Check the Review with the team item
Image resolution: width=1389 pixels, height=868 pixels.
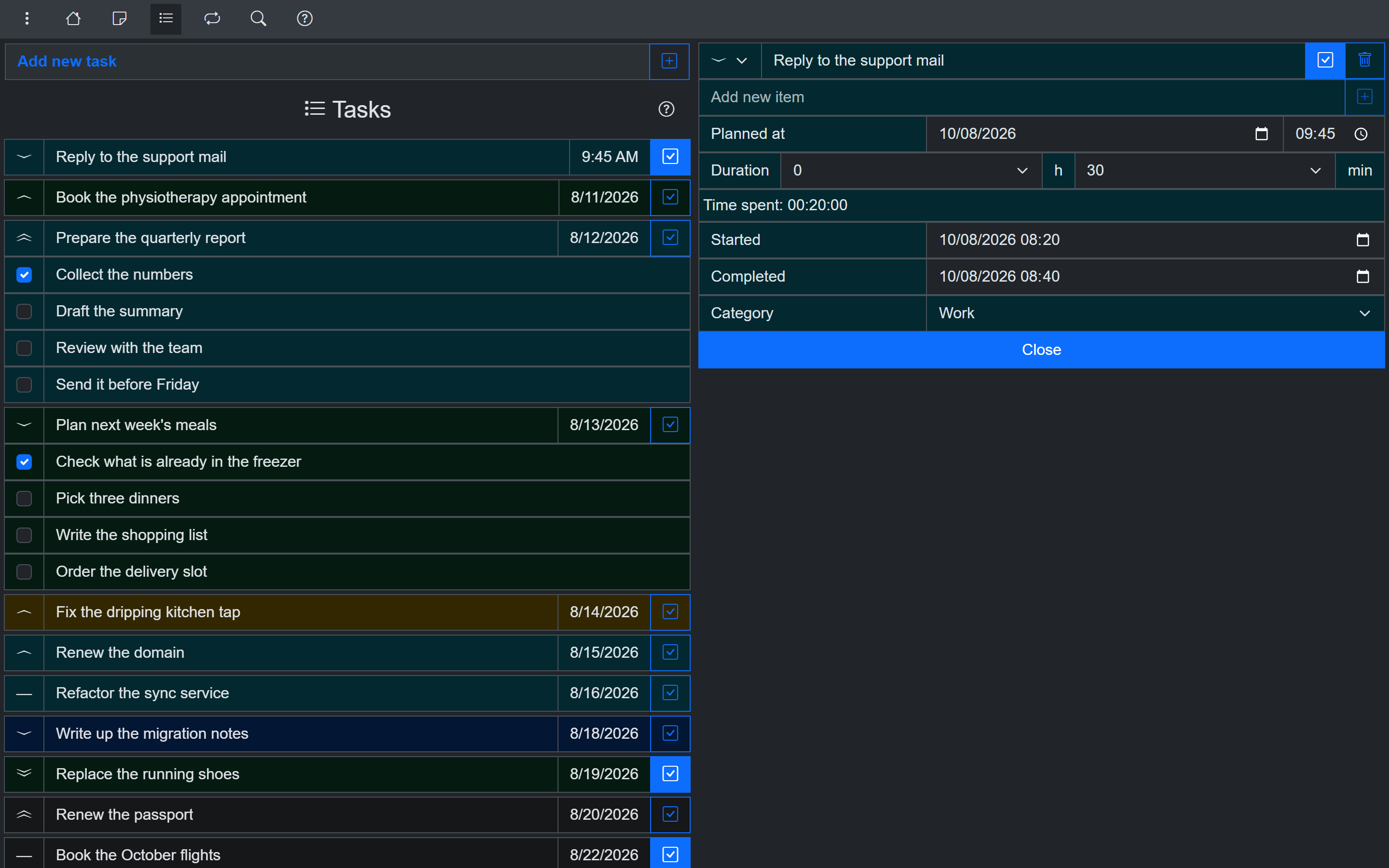(x=24, y=349)
